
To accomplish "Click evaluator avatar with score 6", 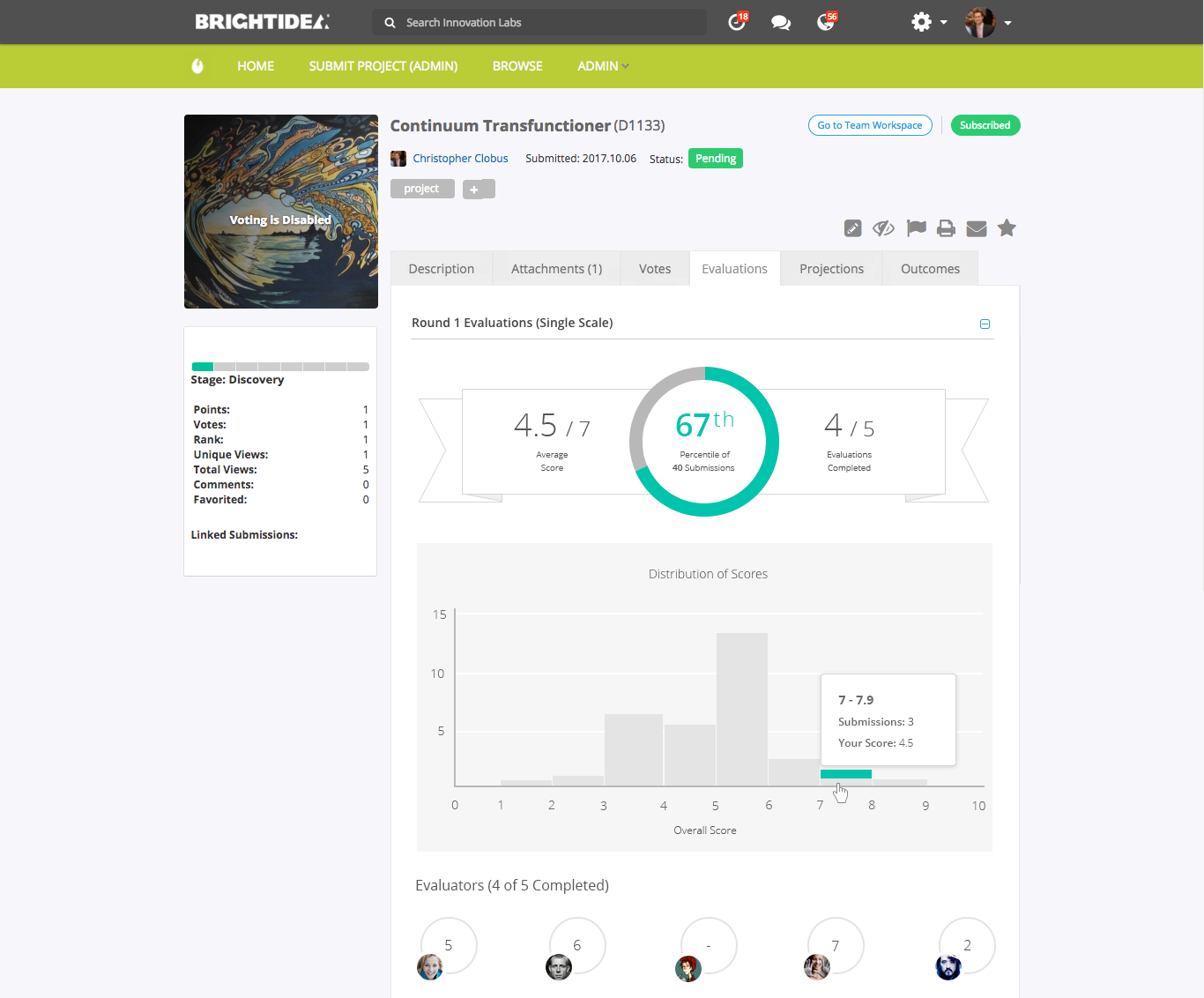I will (559, 967).
